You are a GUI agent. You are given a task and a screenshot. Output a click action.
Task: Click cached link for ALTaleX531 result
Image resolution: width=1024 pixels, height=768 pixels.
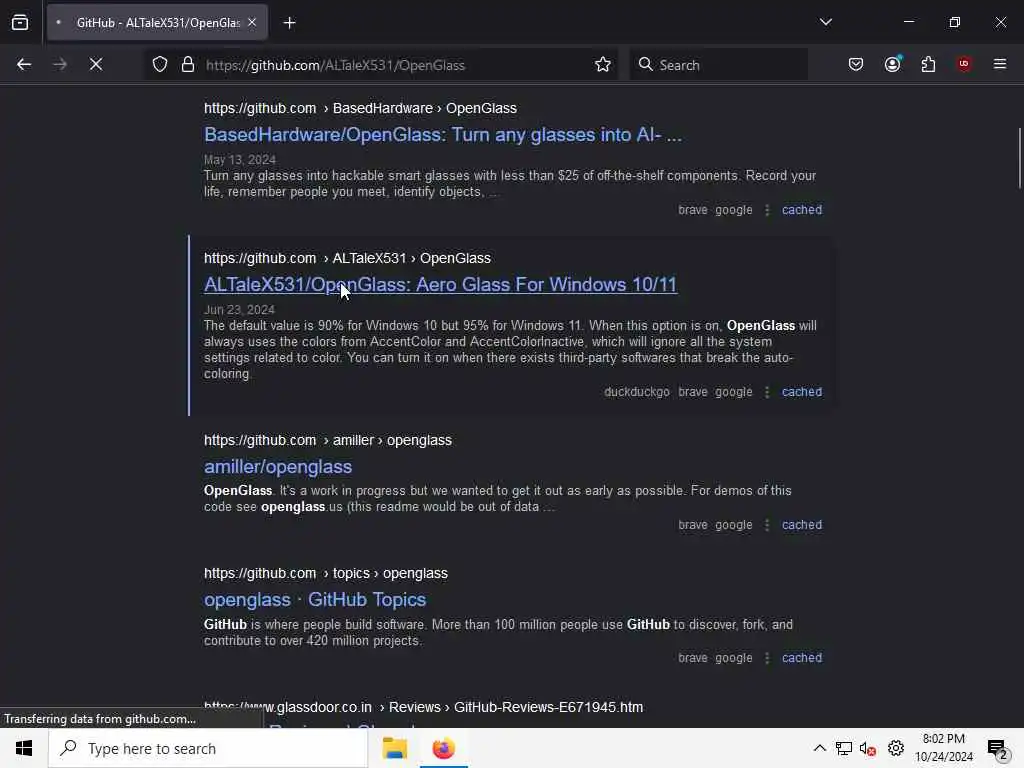tap(802, 392)
